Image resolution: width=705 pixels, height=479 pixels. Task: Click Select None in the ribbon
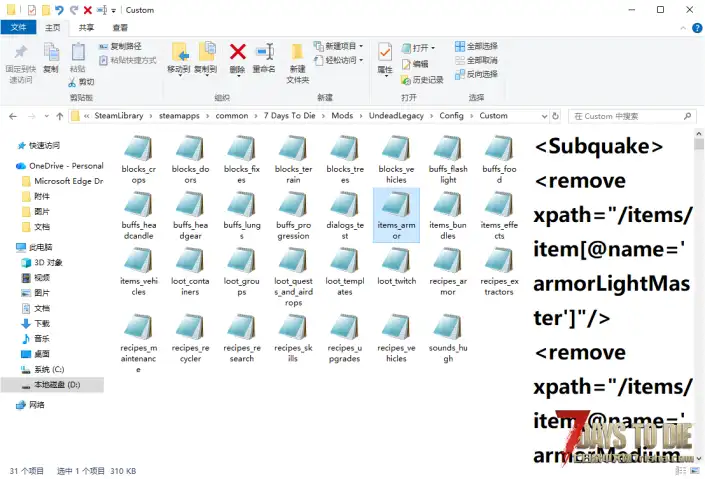pos(476,60)
